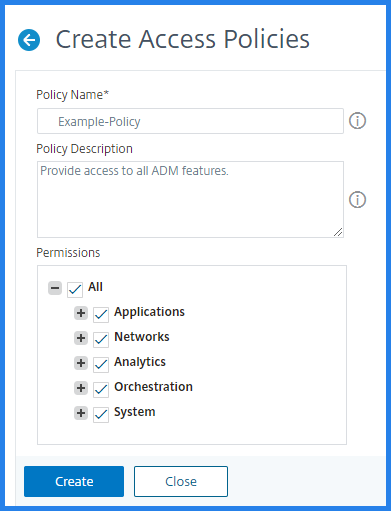
Task: Collapse the All permissions node
Action: [x=55, y=288]
